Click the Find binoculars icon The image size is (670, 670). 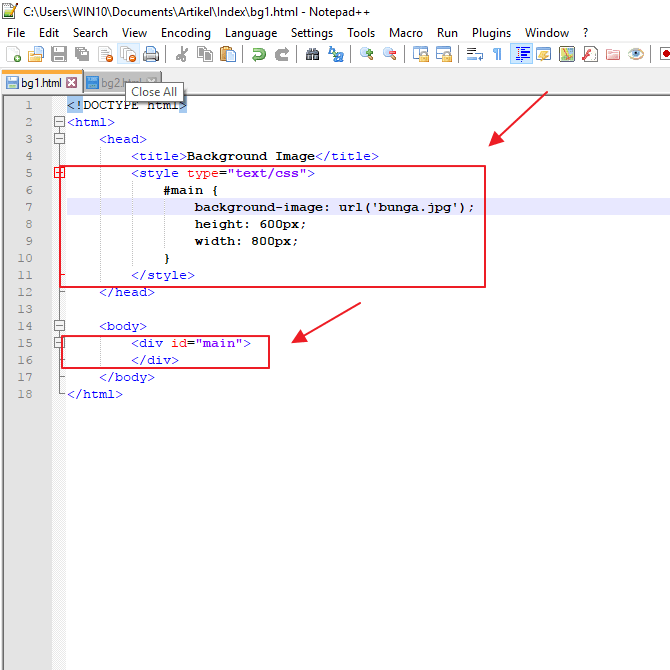pyautogui.click(x=312, y=54)
